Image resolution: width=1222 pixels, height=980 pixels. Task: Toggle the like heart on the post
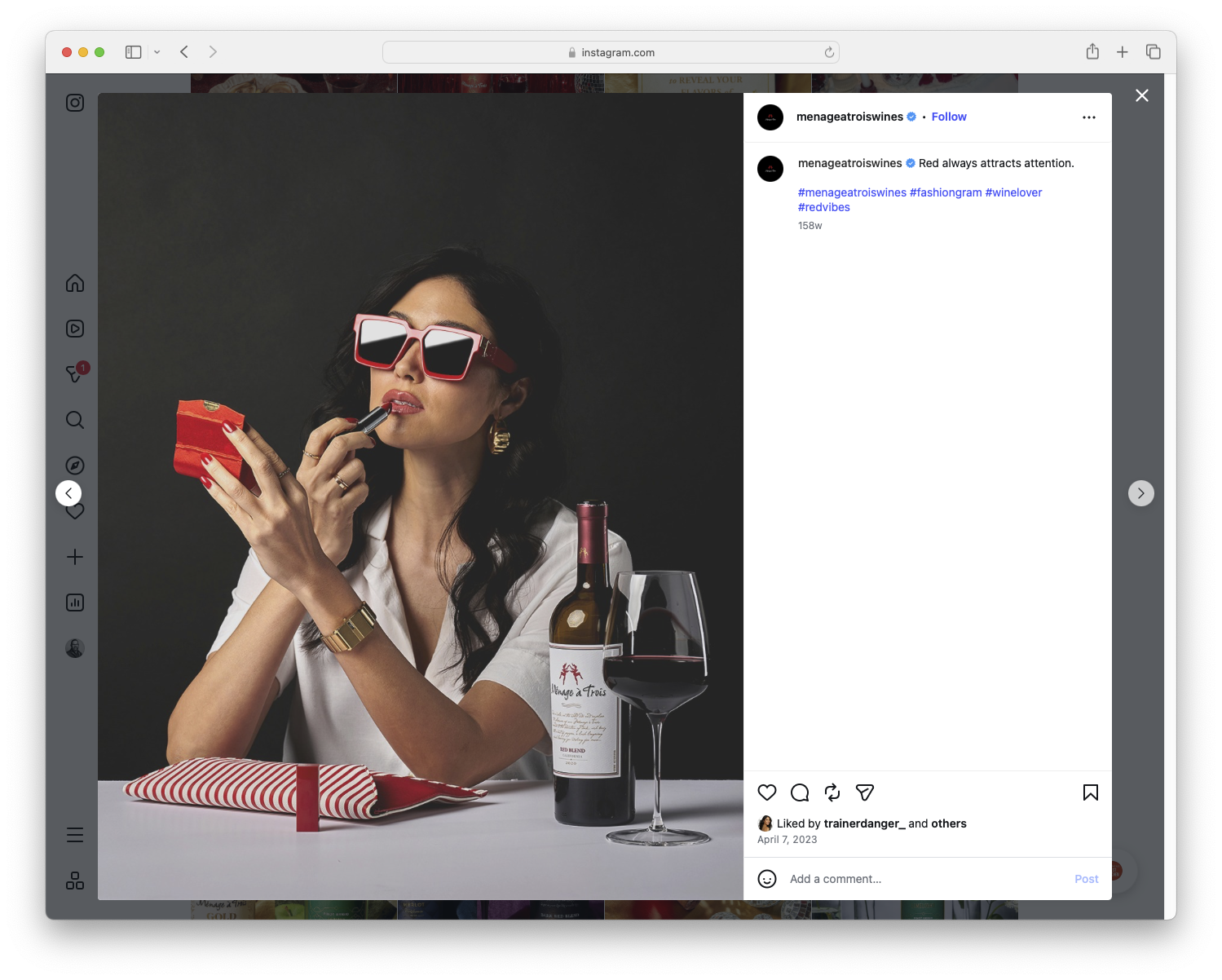point(766,792)
